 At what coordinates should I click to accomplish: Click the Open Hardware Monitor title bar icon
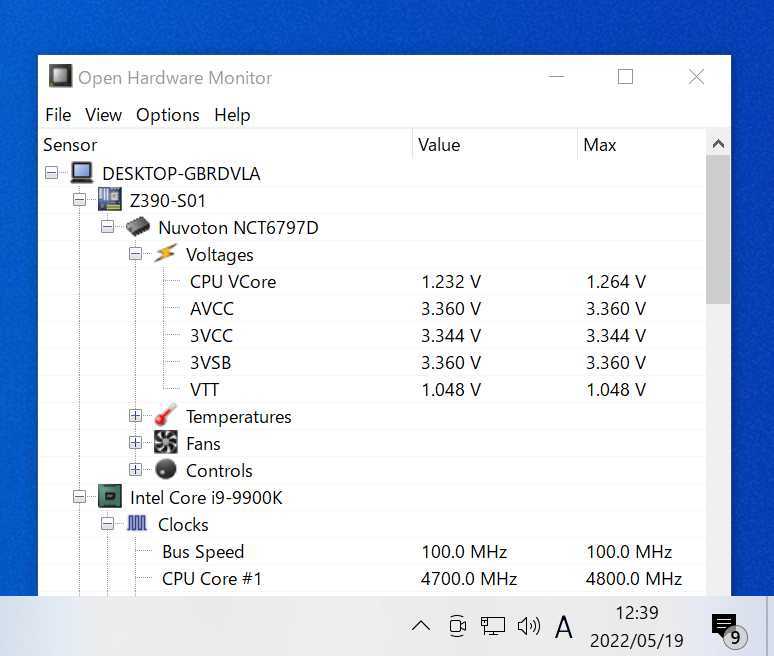60,76
